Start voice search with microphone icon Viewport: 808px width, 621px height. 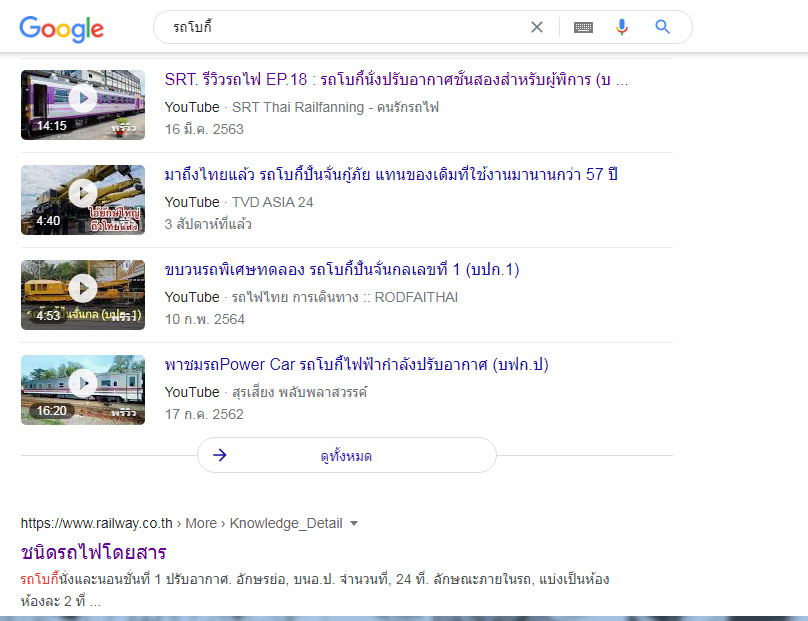pos(622,27)
